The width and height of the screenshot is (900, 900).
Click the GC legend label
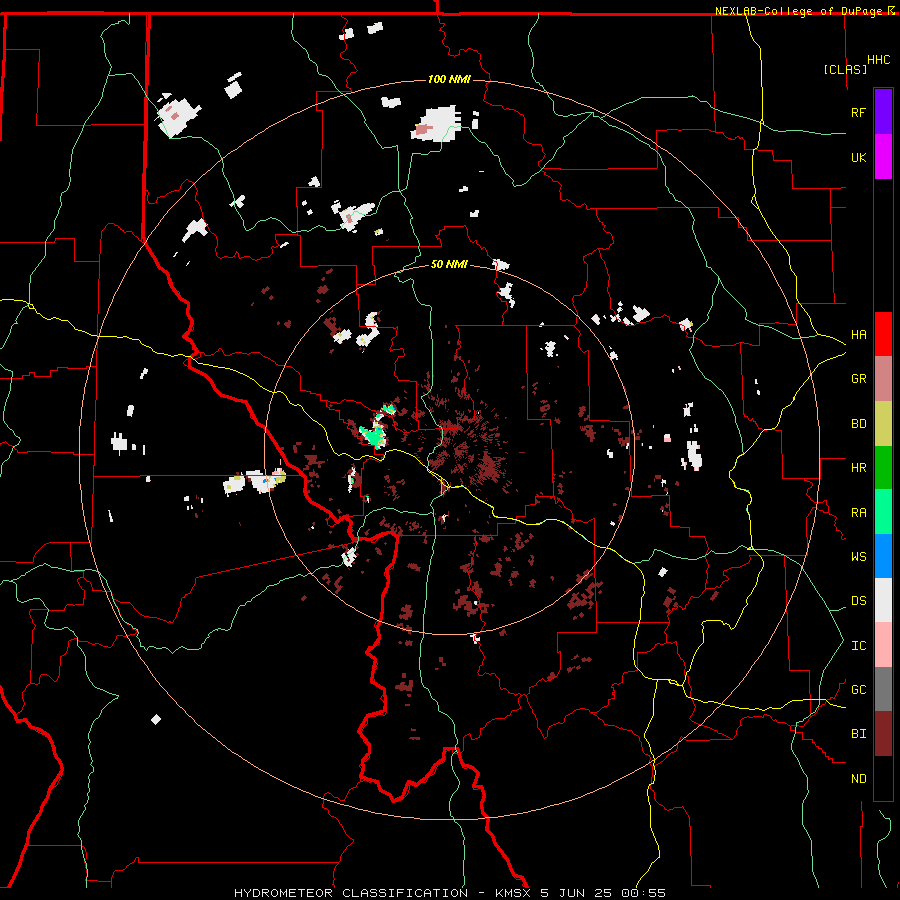point(859,690)
